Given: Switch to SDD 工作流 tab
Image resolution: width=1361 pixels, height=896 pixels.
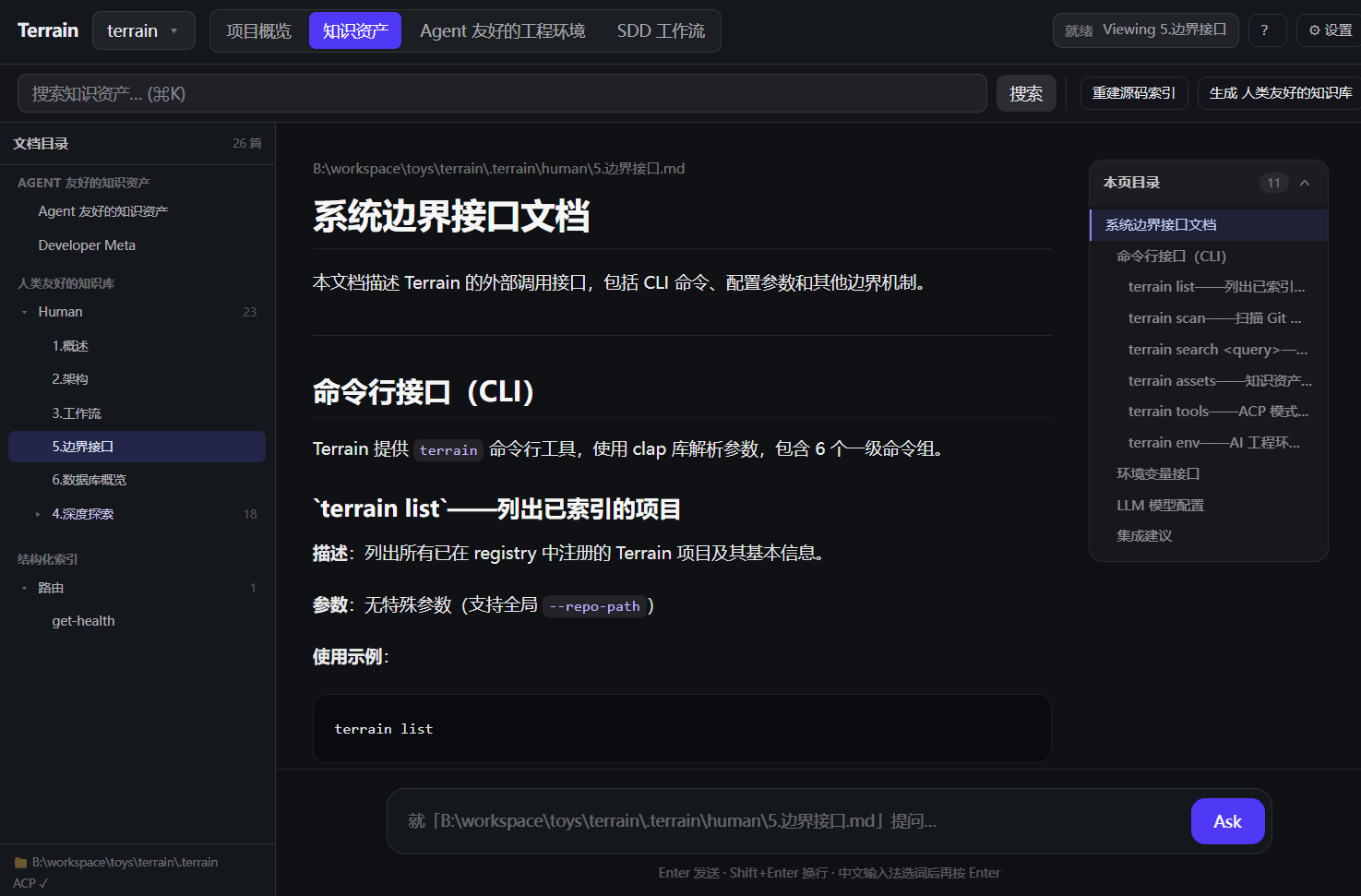Looking at the screenshot, I should point(661,30).
